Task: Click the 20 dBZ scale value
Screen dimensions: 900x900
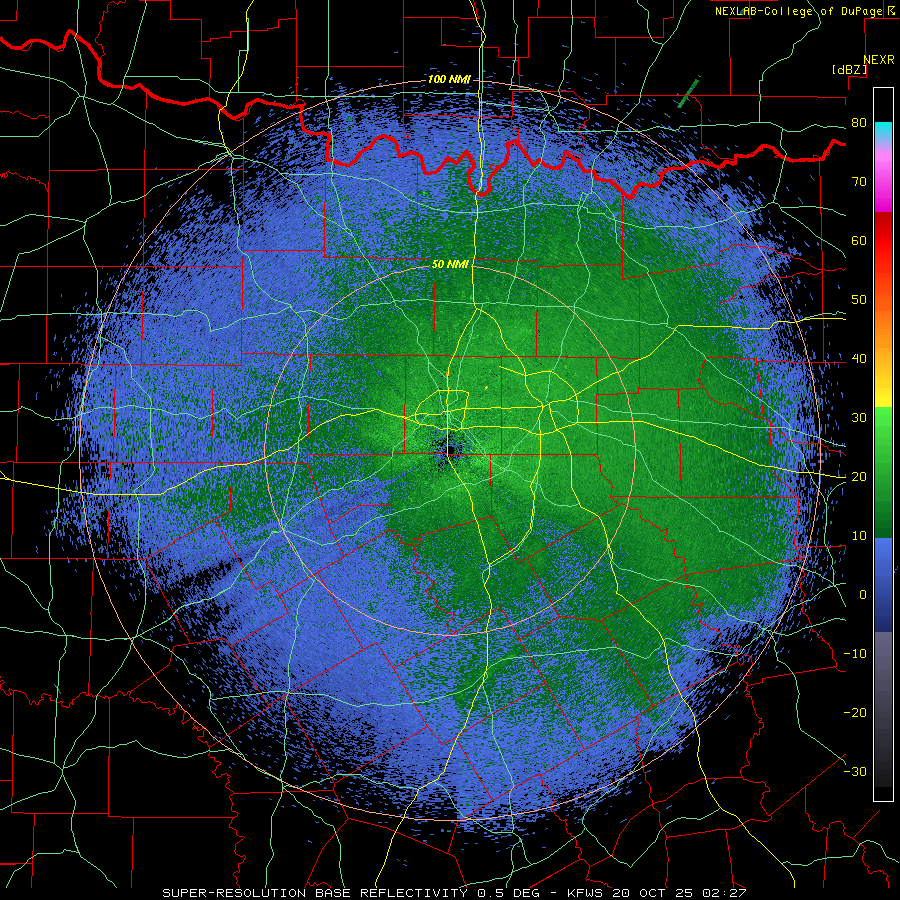Action: click(x=859, y=476)
